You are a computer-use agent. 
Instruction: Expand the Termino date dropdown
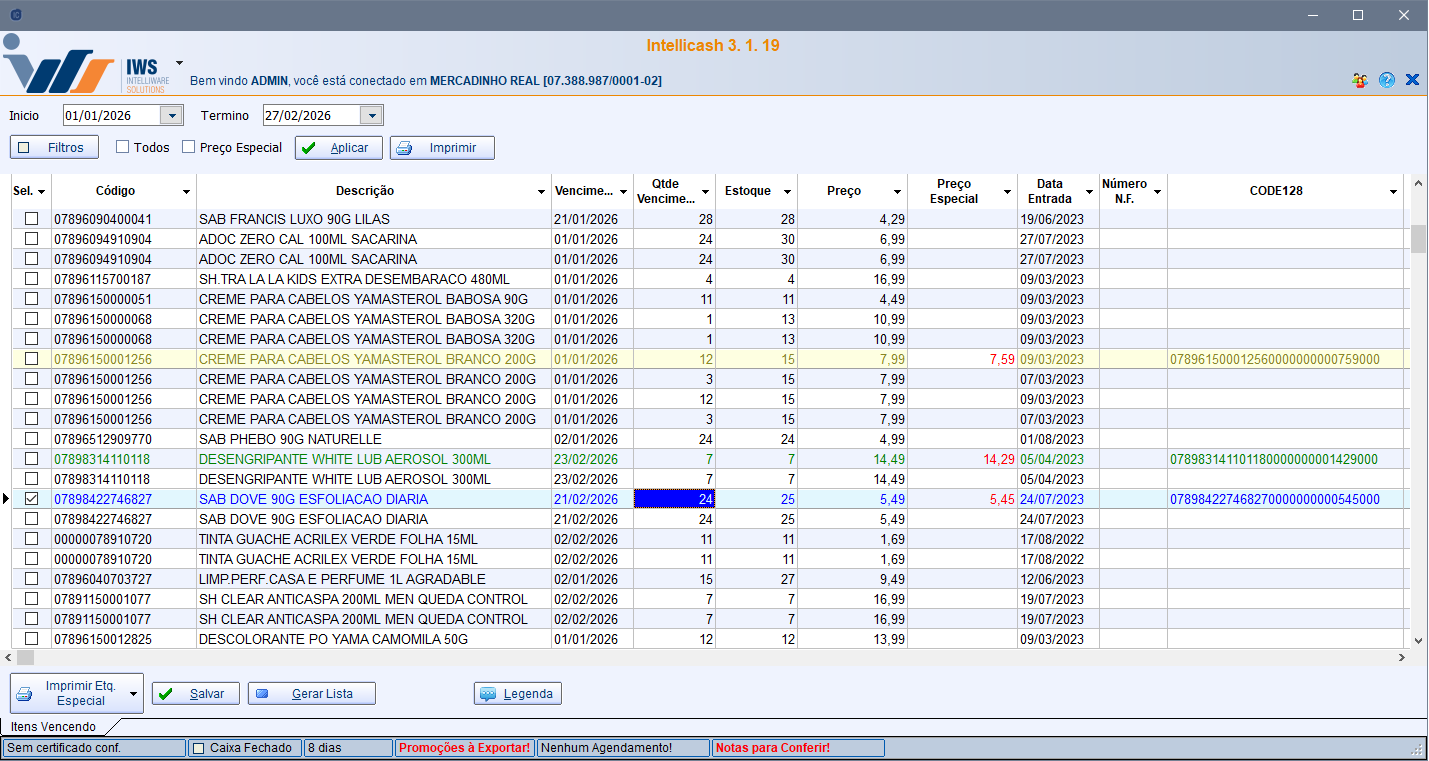pyautogui.click(x=372, y=116)
